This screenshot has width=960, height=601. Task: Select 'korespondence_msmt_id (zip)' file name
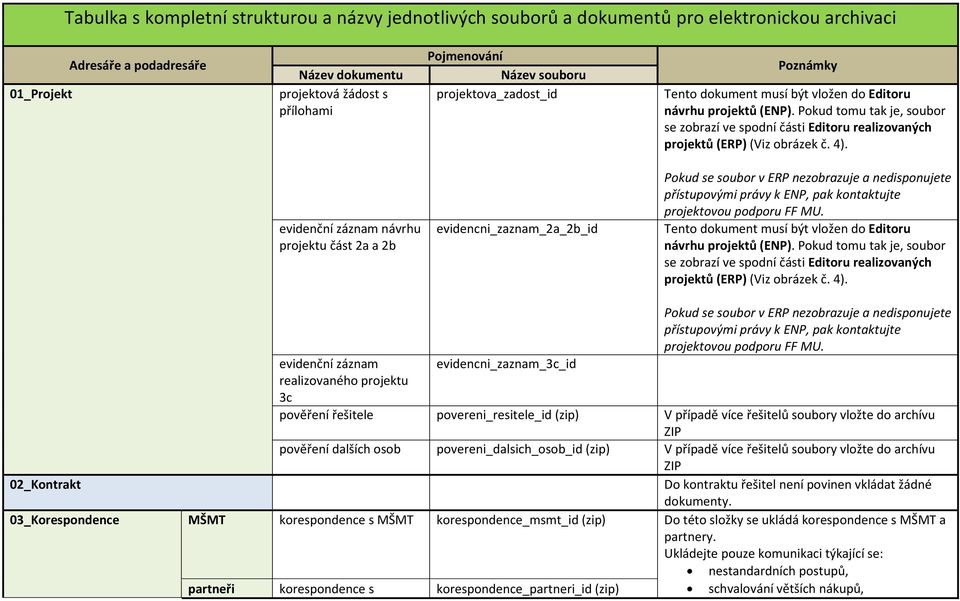pyautogui.click(x=520, y=520)
